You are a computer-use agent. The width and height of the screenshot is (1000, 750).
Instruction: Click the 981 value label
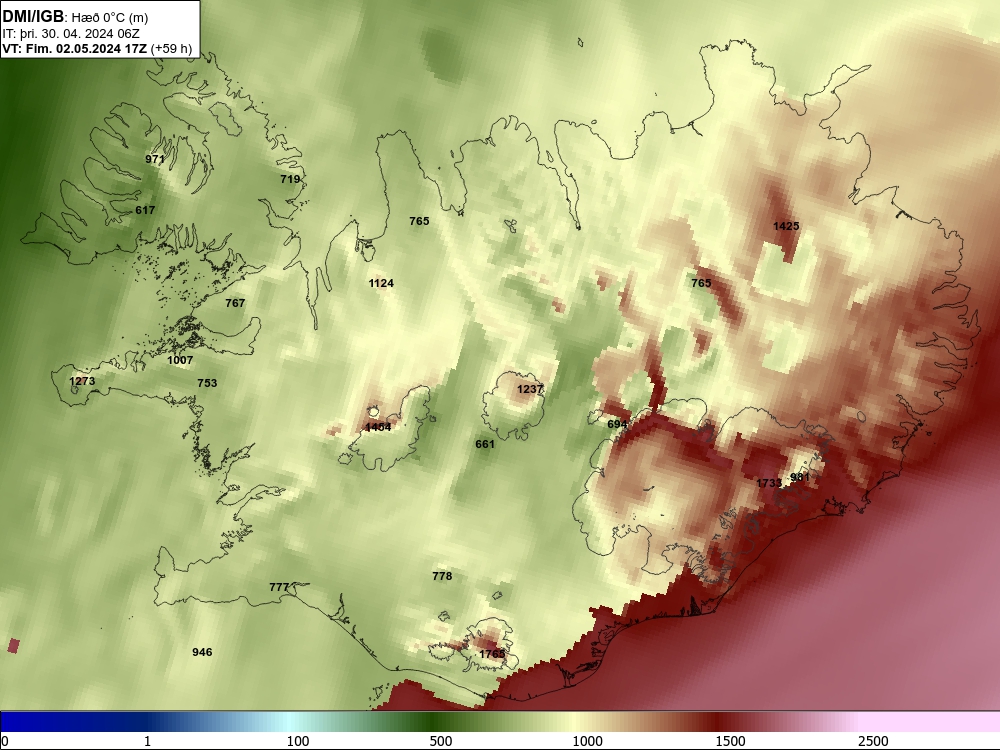click(800, 477)
